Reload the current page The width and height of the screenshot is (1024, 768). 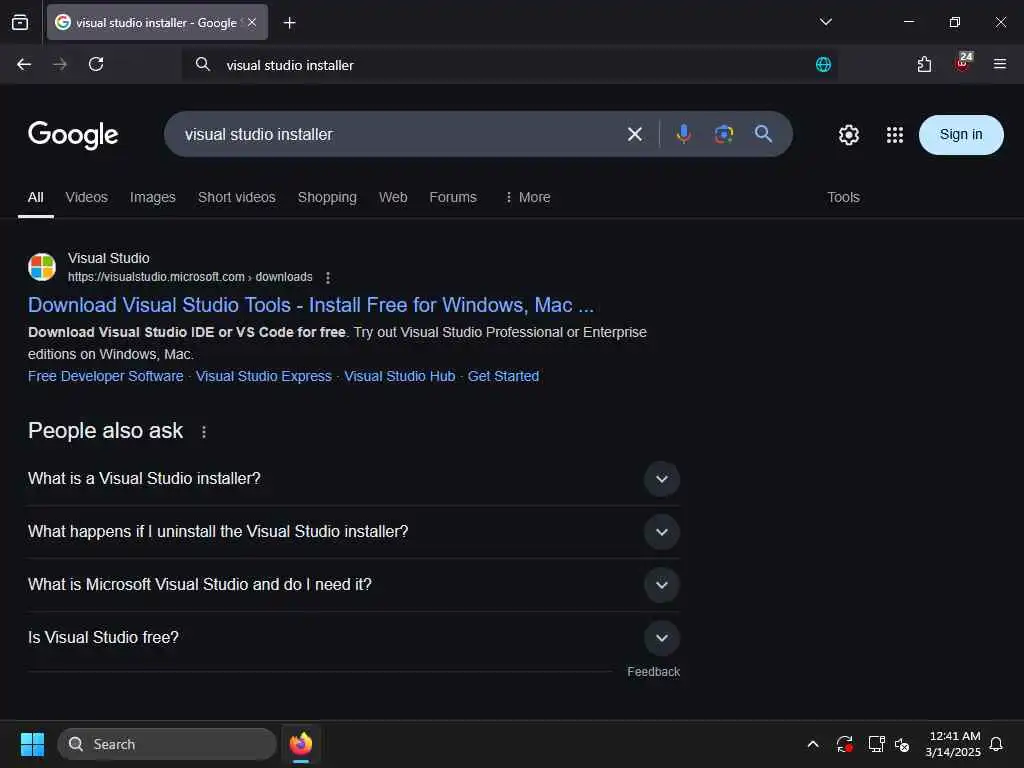[x=96, y=64]
